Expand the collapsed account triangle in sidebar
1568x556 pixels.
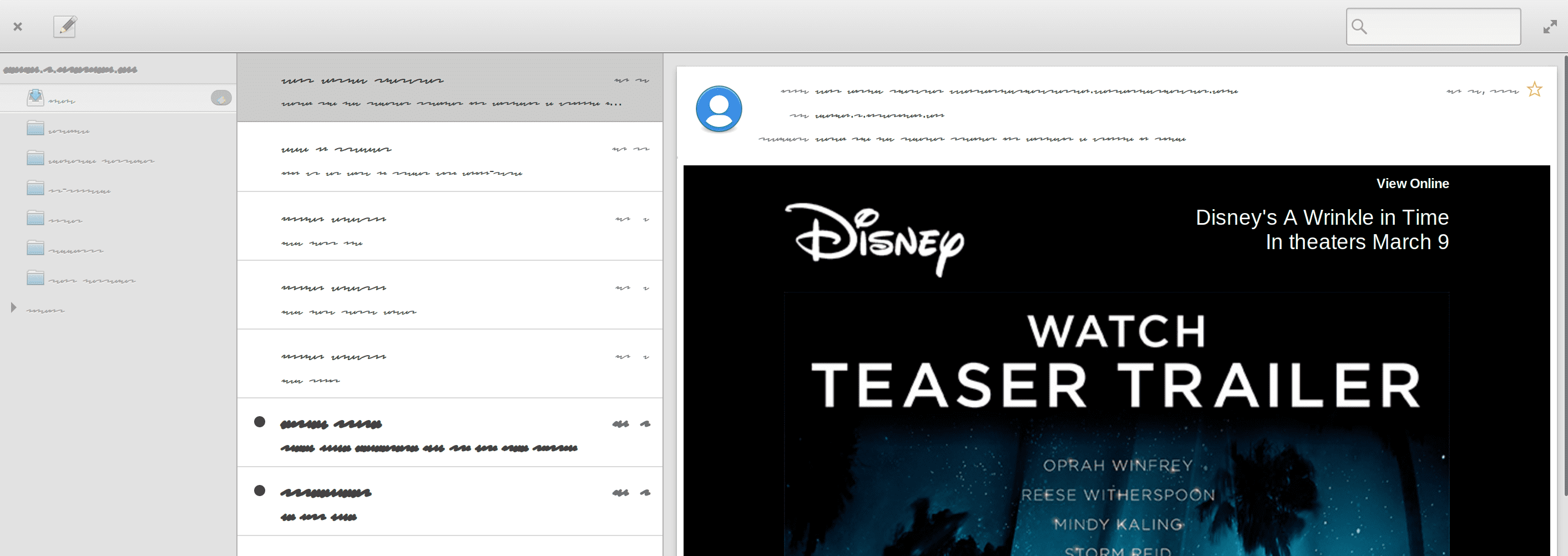tap(13, 307)
